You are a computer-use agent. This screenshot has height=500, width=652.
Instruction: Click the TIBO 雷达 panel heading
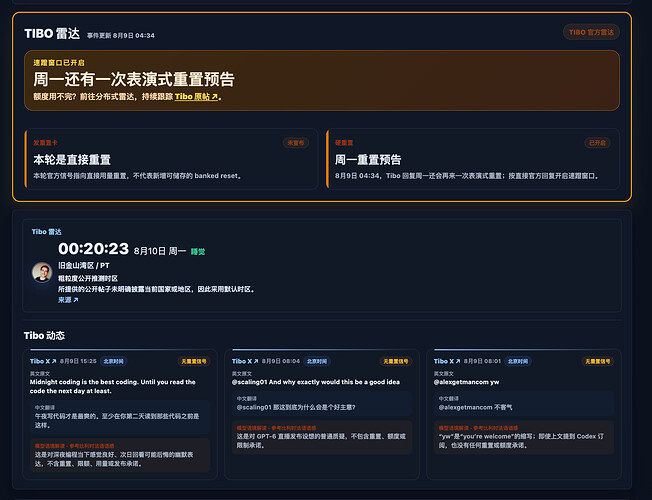pos(52,33)
